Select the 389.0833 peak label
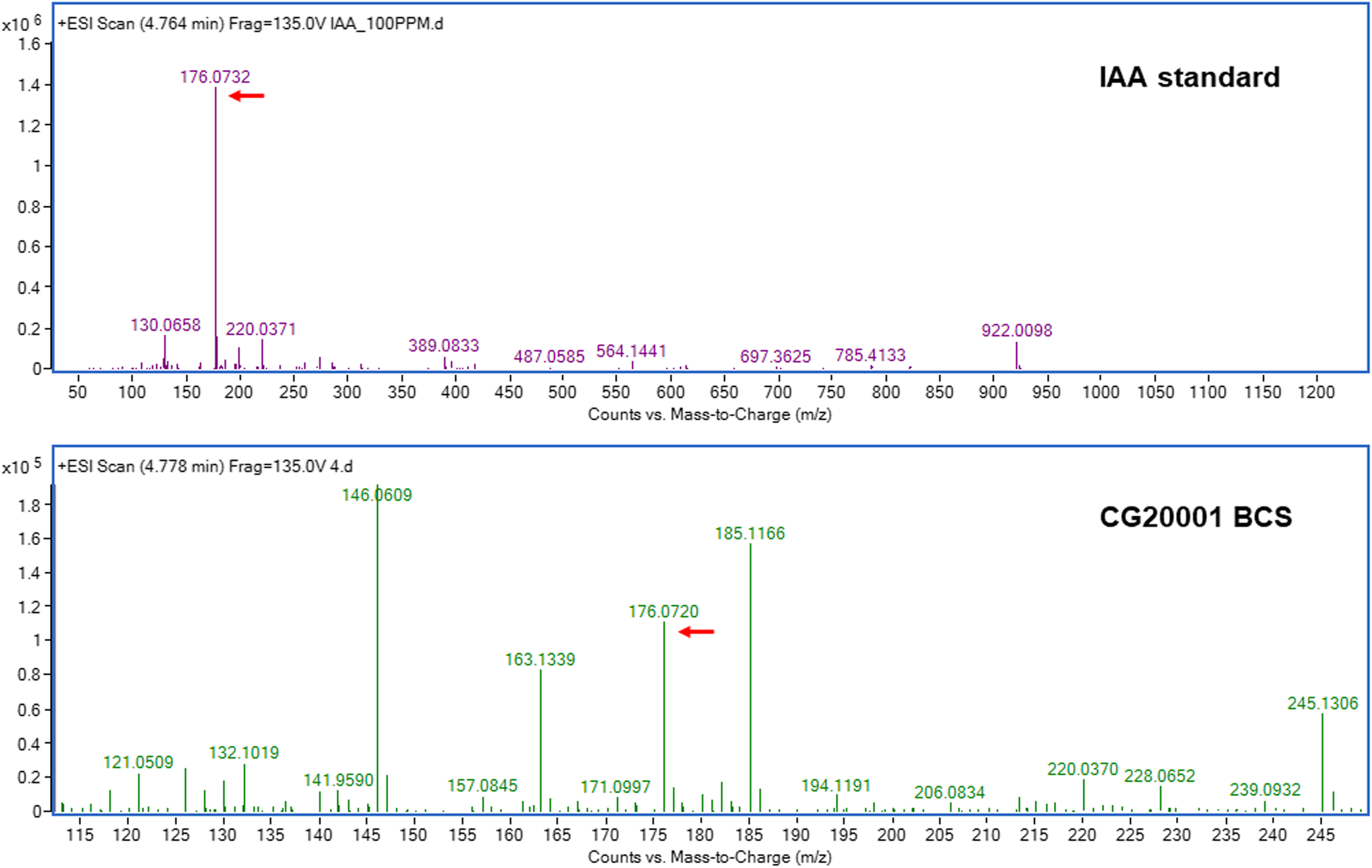 click(x=443, y=346)
